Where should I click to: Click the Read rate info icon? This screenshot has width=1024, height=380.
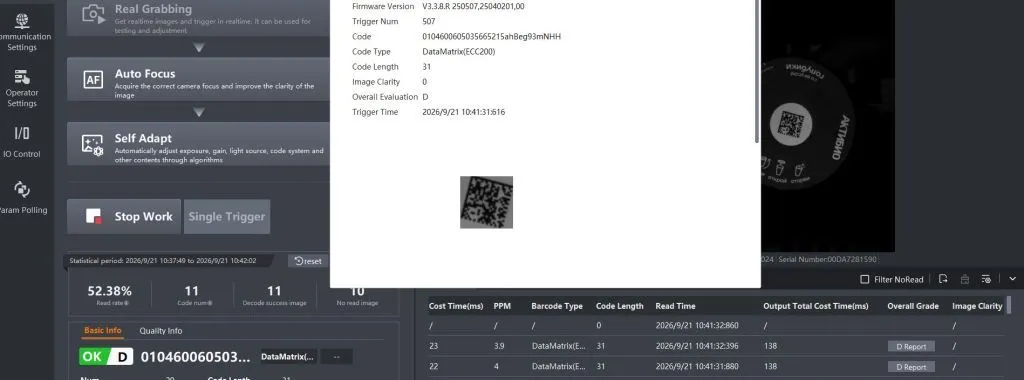[127, 303]
